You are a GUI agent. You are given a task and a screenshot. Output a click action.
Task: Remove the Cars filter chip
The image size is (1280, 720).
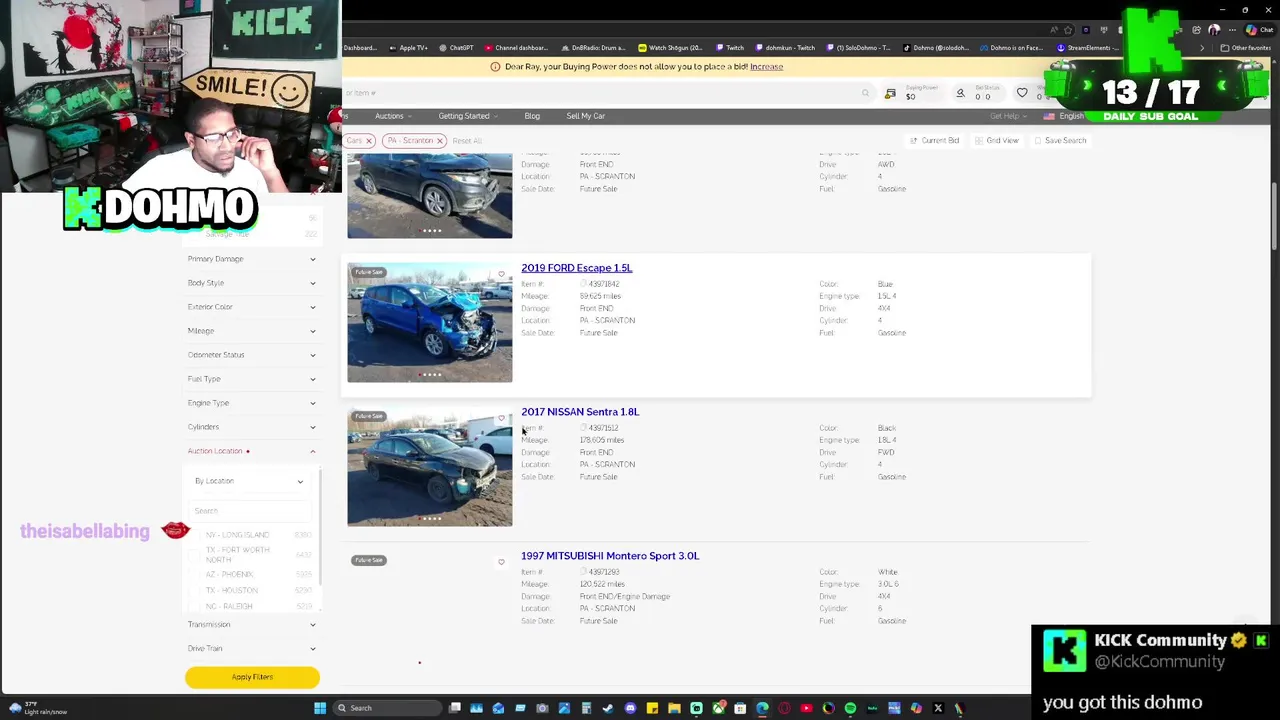369,141
